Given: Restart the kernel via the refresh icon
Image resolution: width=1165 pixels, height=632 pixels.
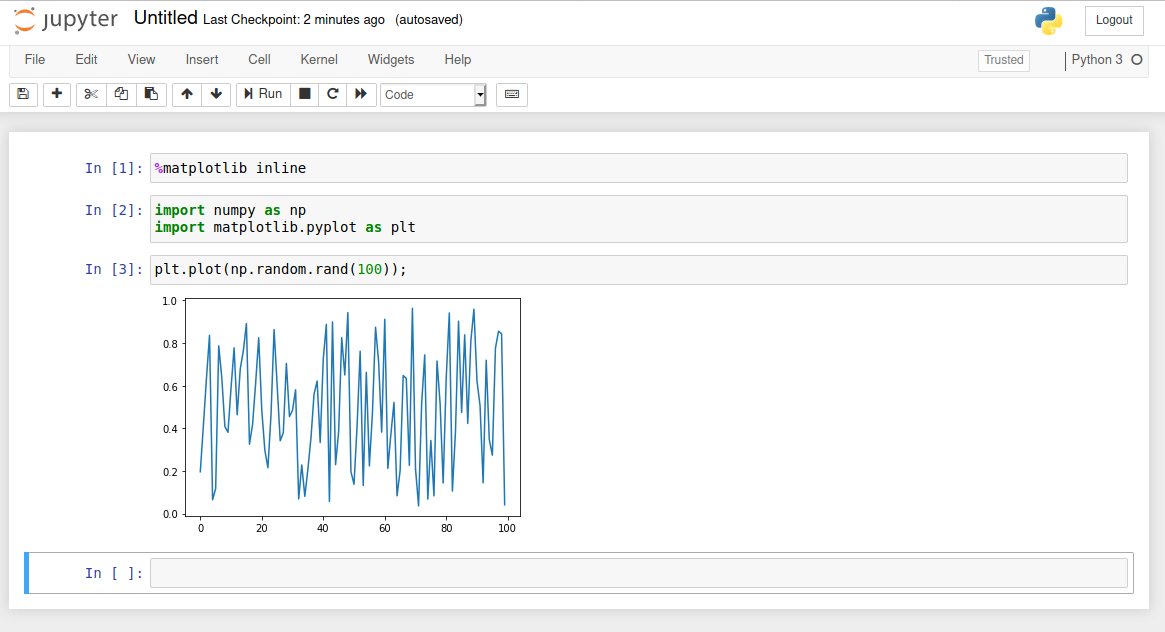Looking at the screenshot, I should 332,93.
